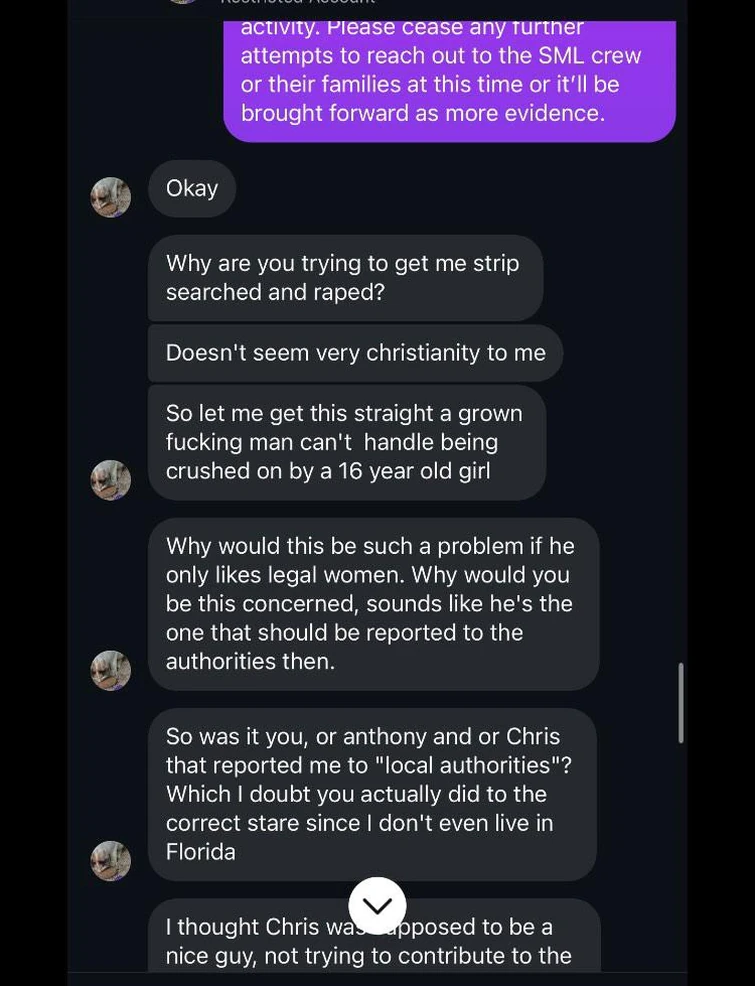Click the "Restricted Account" label in header
This screenshot has height=986, width=755.
pyautogui.click(x=298, y=3)
